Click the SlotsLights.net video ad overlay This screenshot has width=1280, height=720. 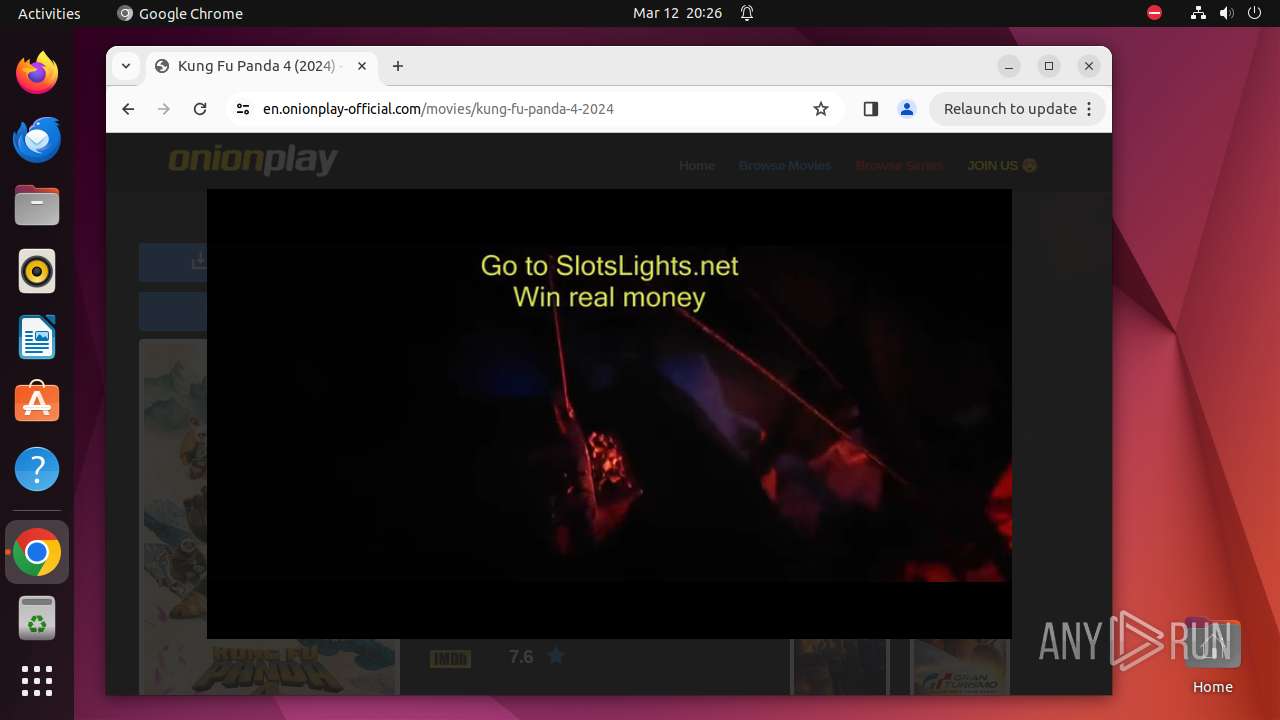pyautogui.click(x=609, y=413)
